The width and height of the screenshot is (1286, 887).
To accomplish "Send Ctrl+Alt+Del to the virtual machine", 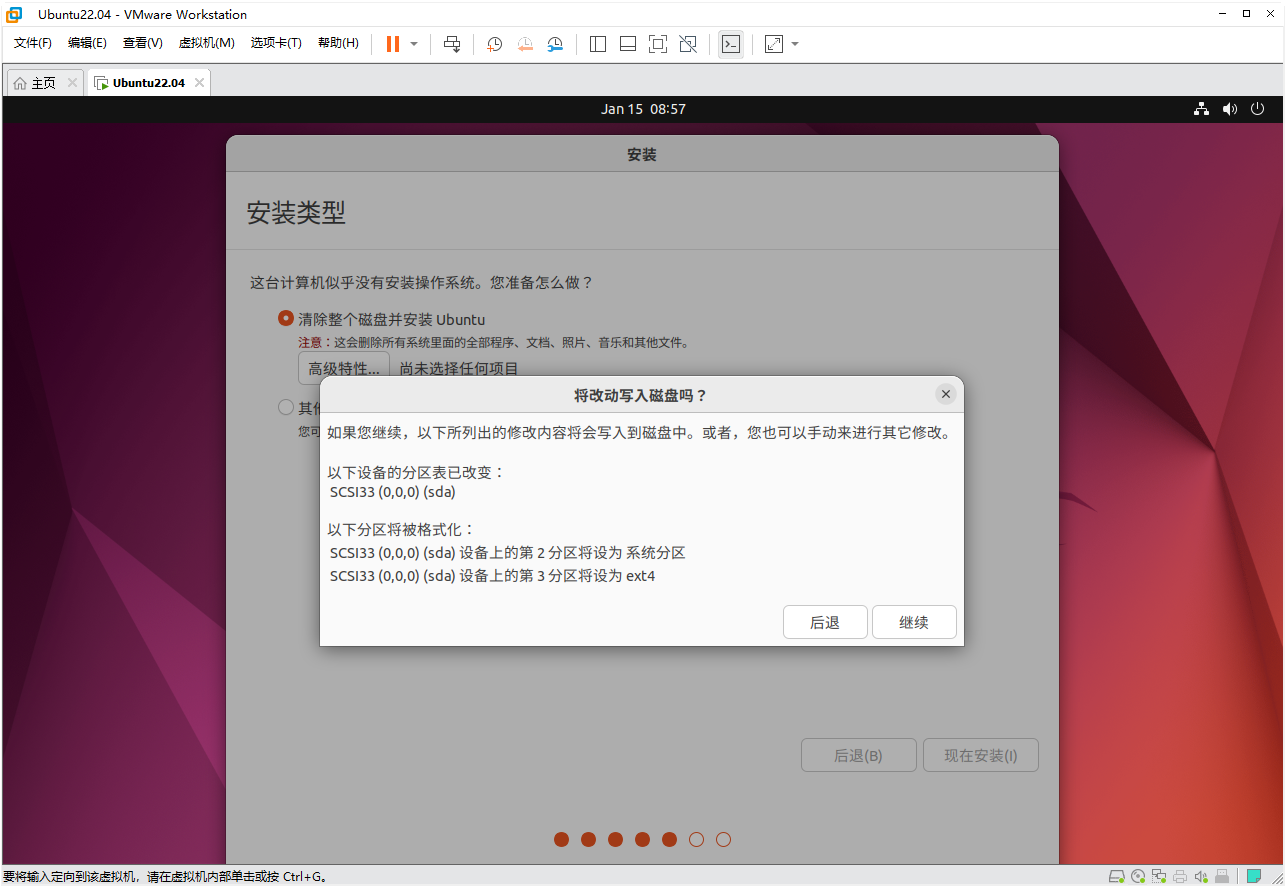I will coord(452,44).
